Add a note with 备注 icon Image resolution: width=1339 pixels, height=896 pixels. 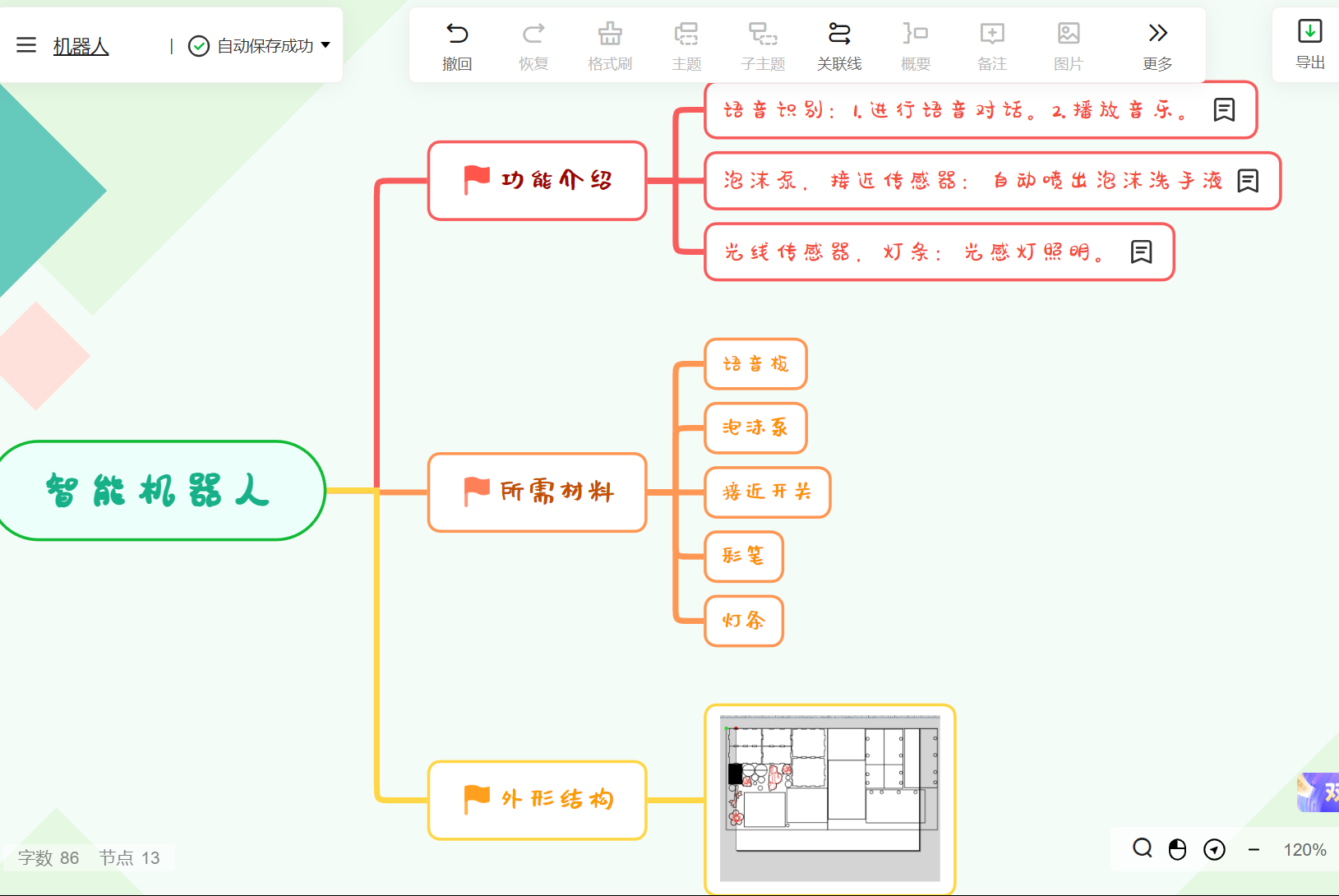[x=992, y=34]
